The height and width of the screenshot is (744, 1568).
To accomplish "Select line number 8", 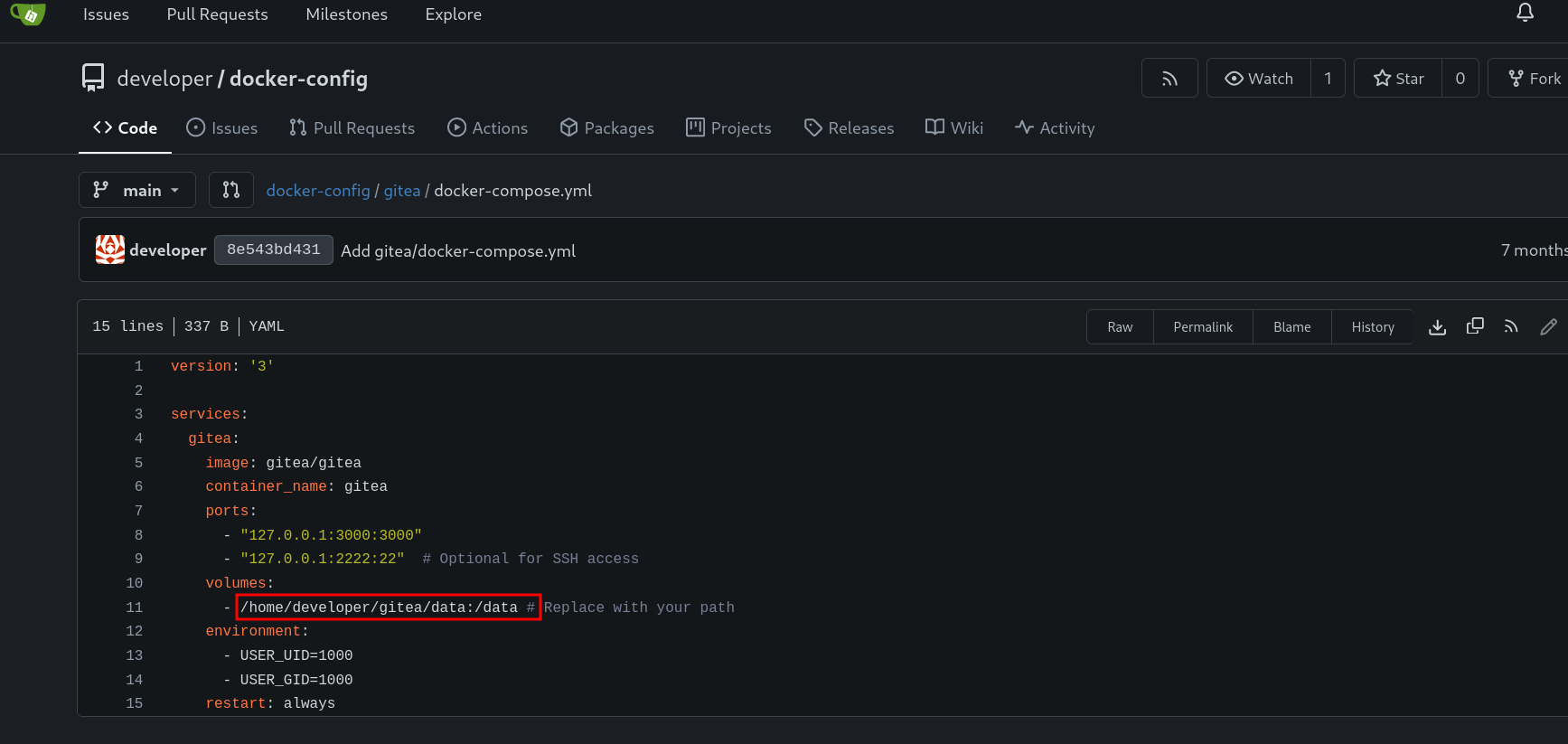I will [138, 535].
